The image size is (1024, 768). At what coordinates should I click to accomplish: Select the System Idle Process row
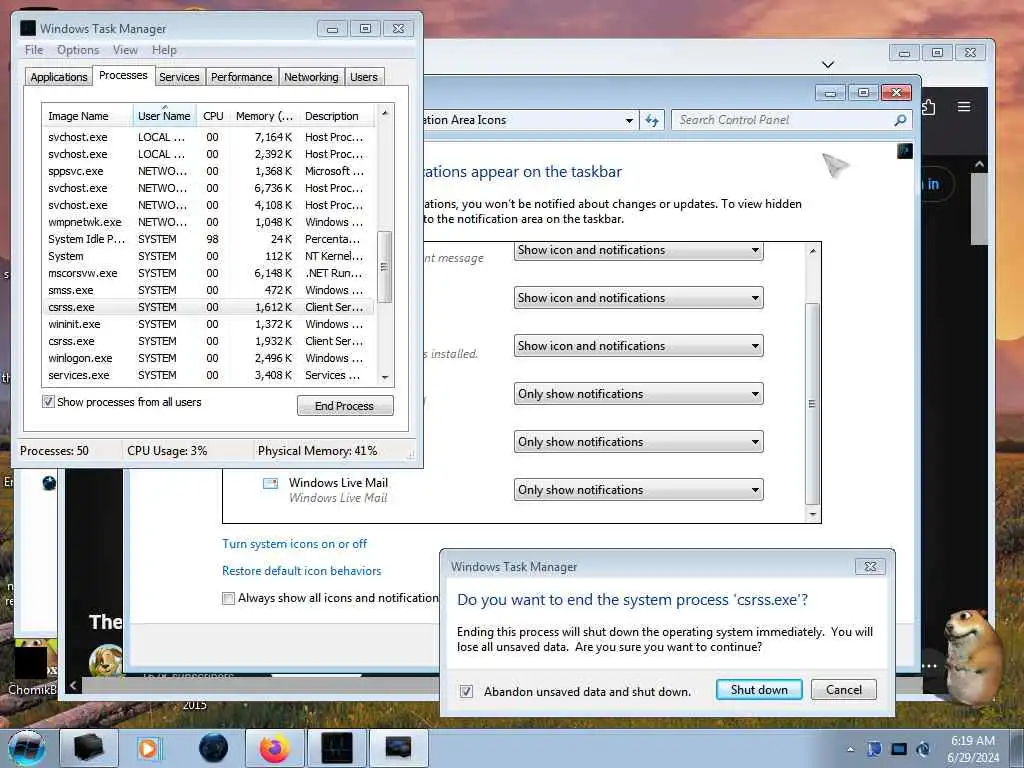click(207, 239)
